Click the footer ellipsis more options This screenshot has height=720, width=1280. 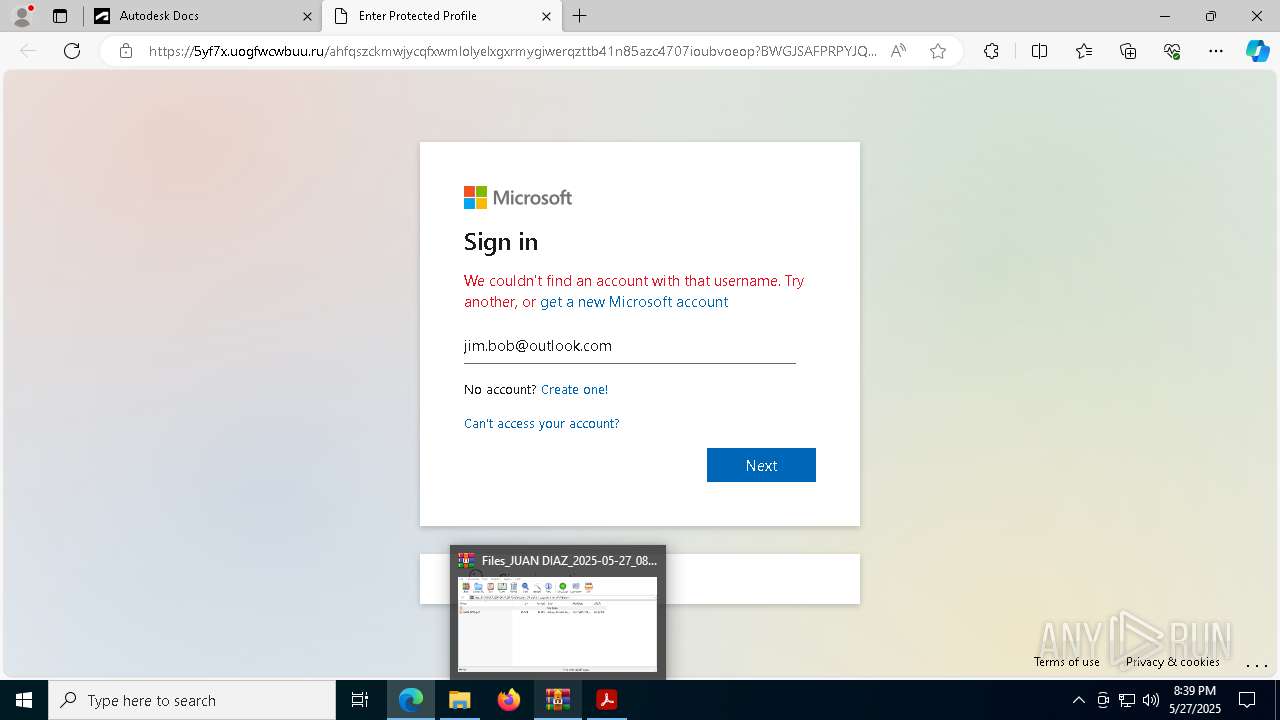click(1257, 665)
